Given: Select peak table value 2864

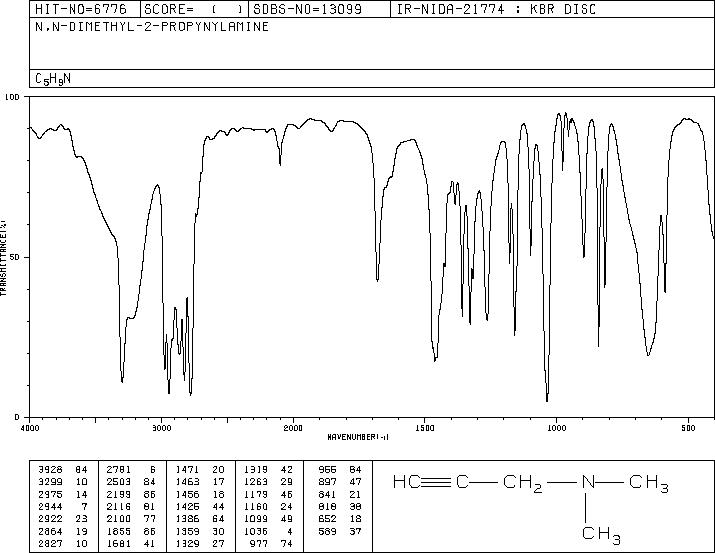Looking at the screenshot, I should coord(50,531).
